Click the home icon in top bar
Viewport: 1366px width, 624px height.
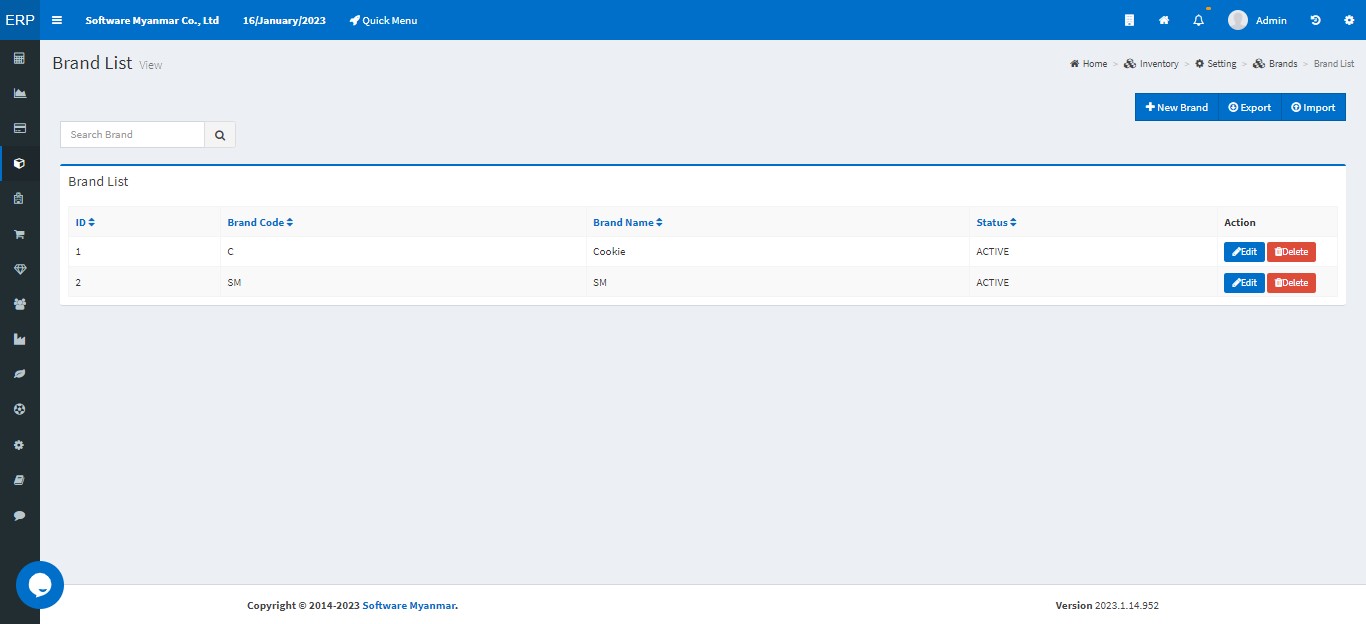point(1164,20)
